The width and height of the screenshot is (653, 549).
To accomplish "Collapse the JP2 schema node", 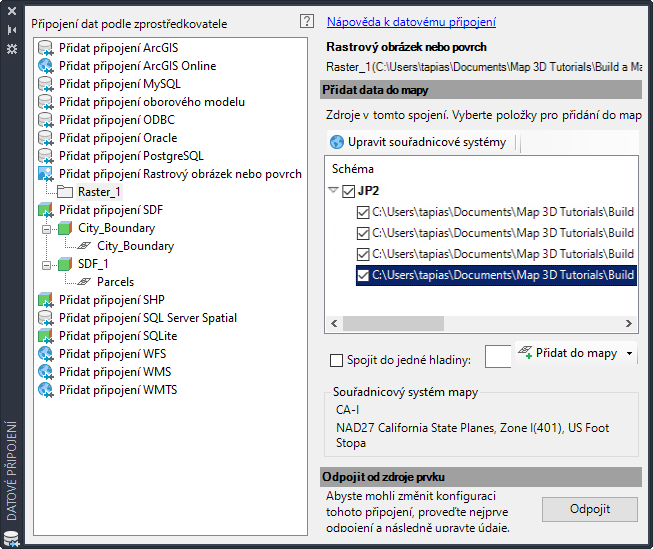I will tap(333, 191).
